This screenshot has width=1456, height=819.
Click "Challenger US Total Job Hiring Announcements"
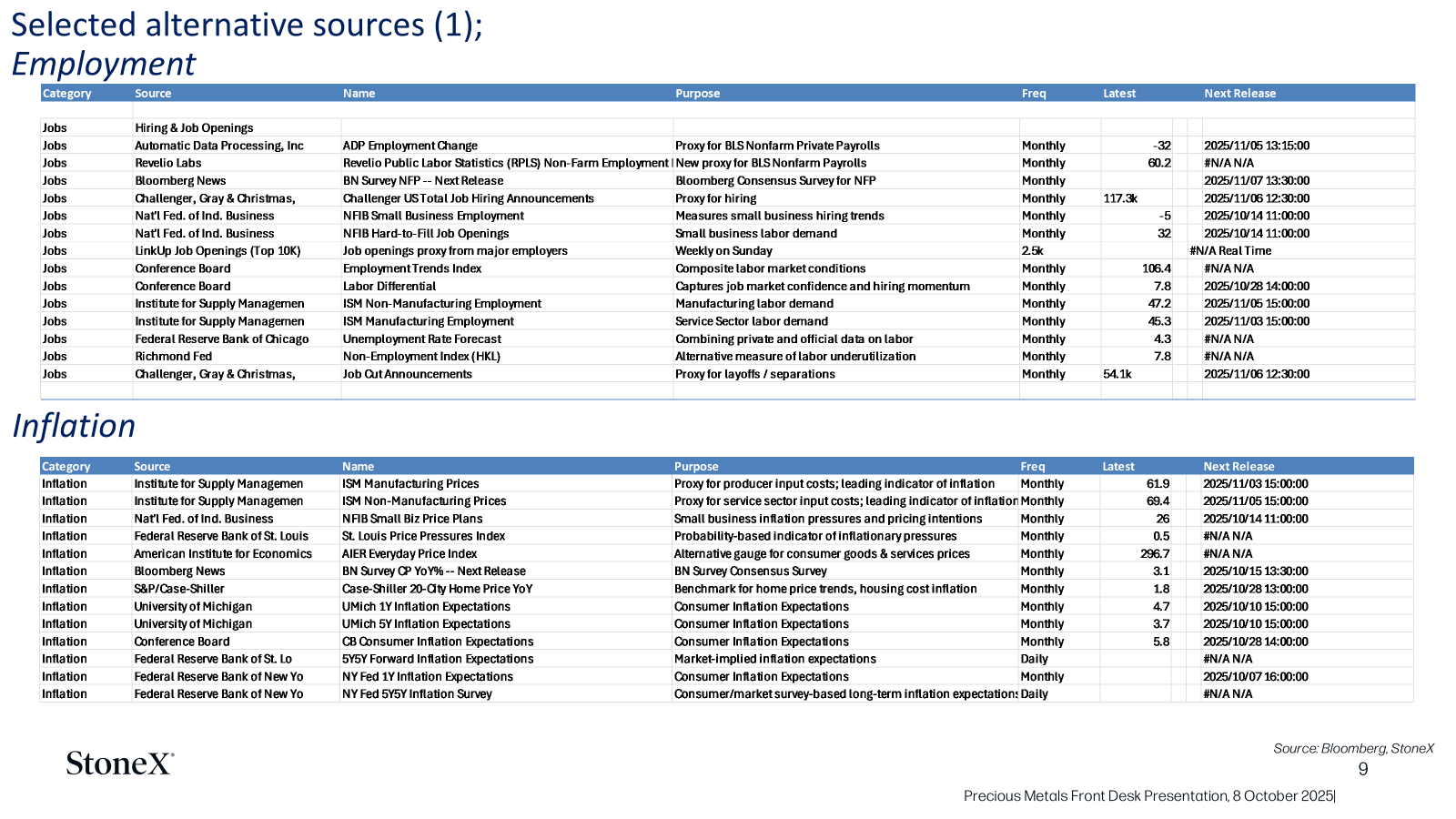468,198
